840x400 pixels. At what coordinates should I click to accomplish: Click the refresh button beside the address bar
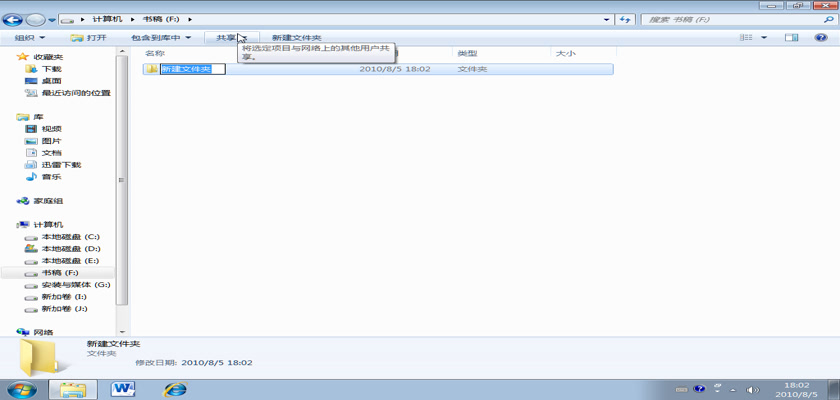(x=626, y=19)
